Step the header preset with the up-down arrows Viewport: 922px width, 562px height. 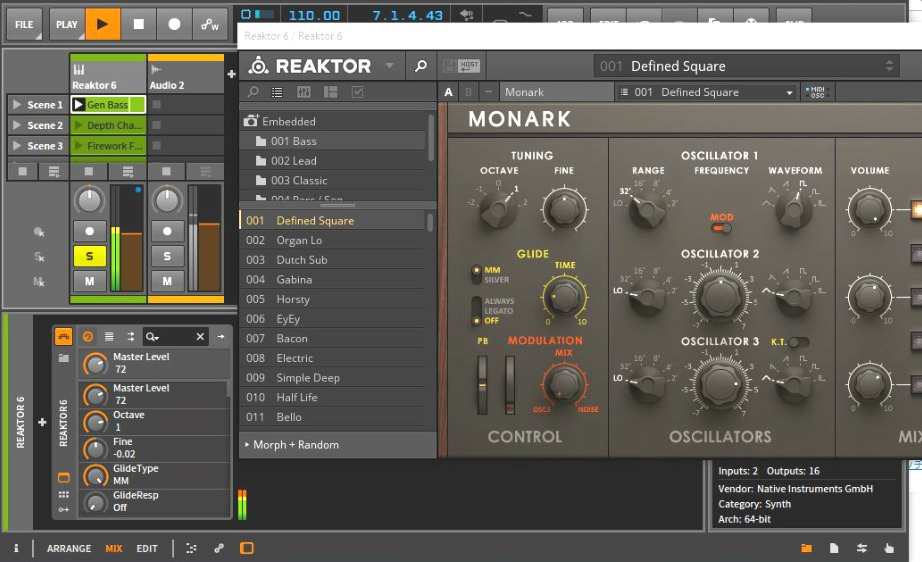pyautogui.click(x=889, y=66)
